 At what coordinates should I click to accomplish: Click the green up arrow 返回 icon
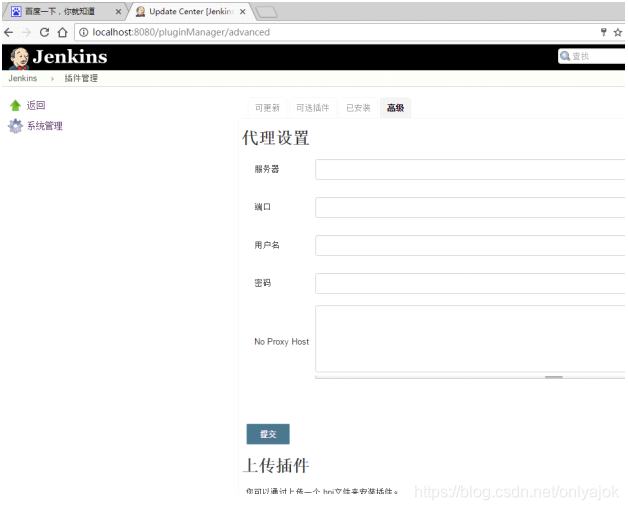tap(15, 105)
